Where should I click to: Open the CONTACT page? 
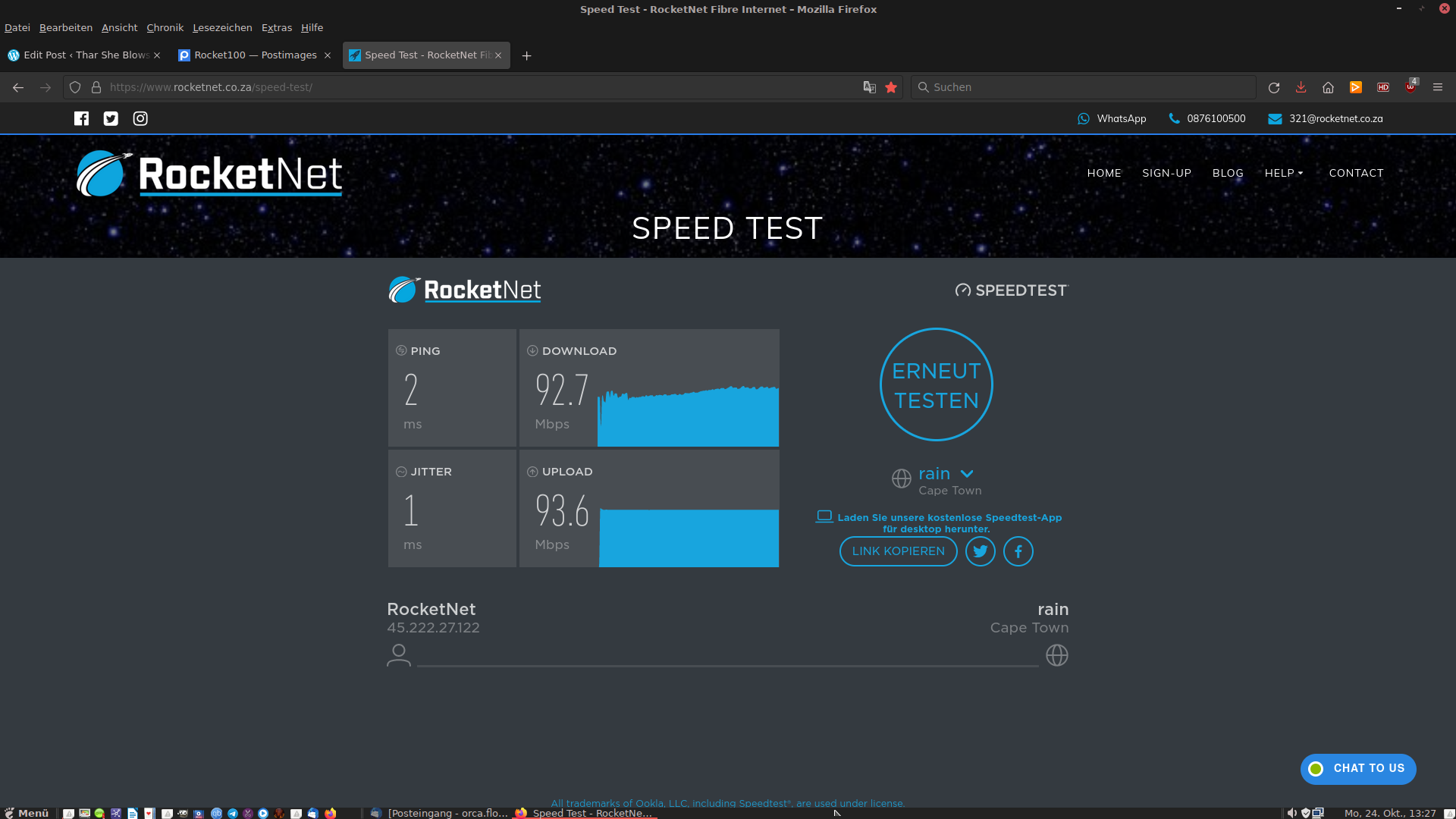point(1357,173)
